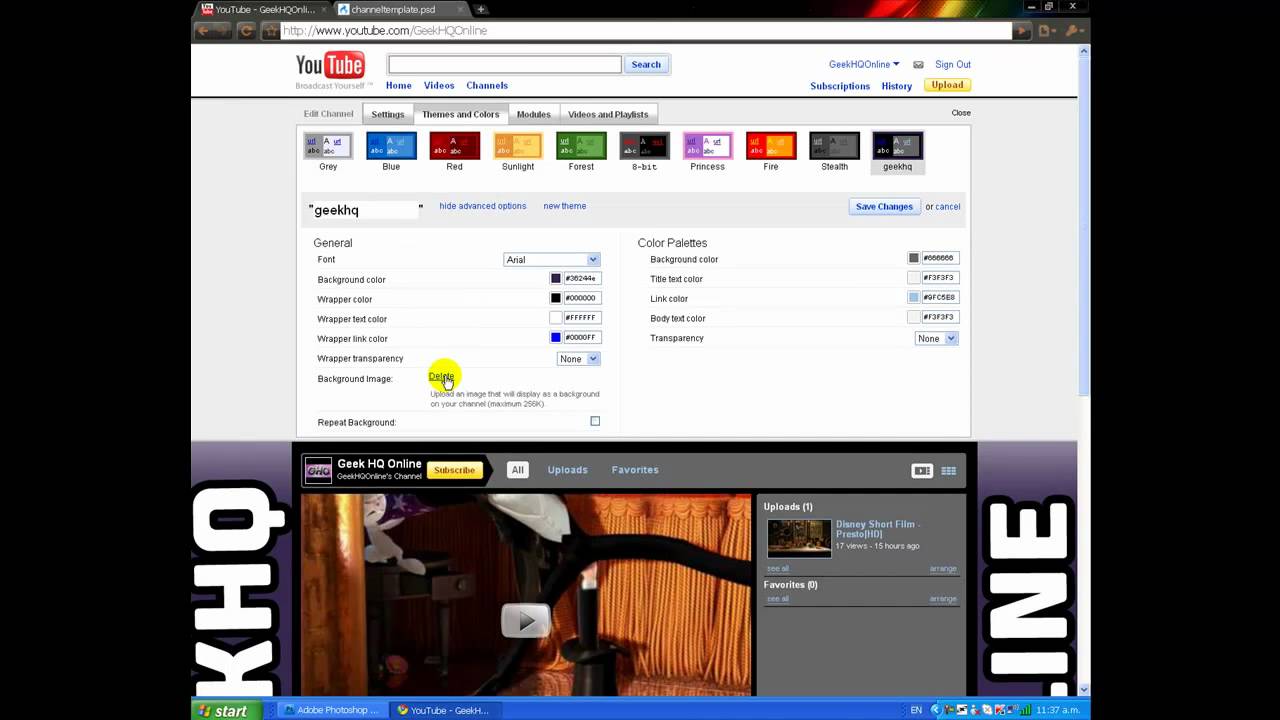Click the yellow Subscribe button

click(x=454, y=471)
